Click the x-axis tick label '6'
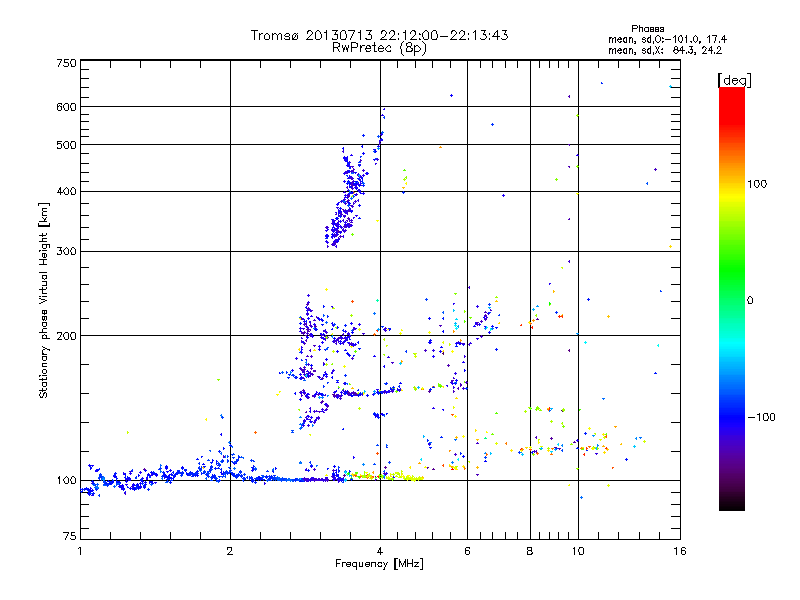Screen dimensions: 800x600 [467, 551]
